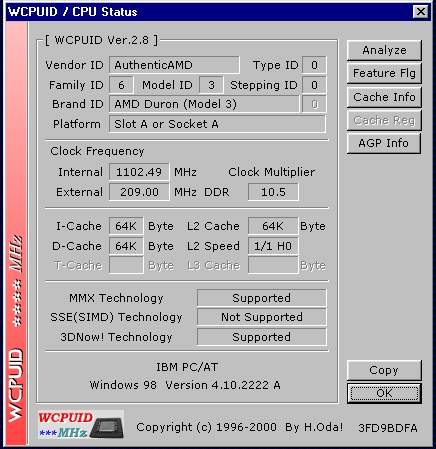Close the WCPUID window
The width and height of the screenshot is (436, 449).
(421, 12)
